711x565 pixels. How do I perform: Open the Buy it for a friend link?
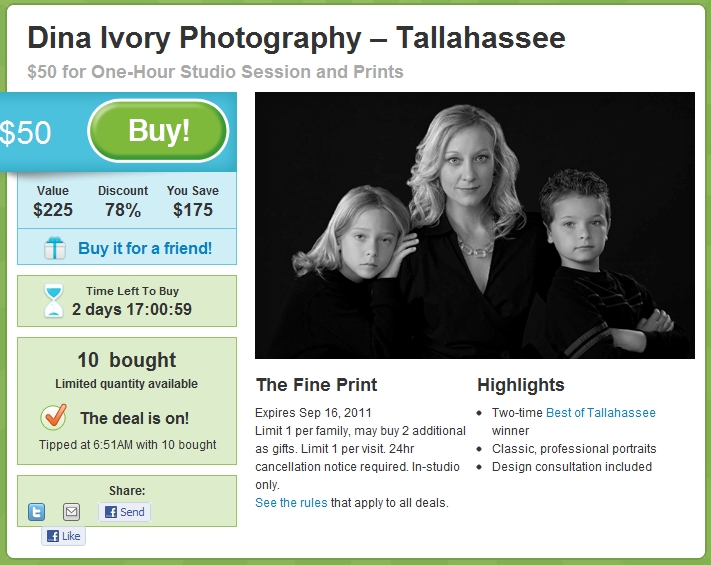145,248
